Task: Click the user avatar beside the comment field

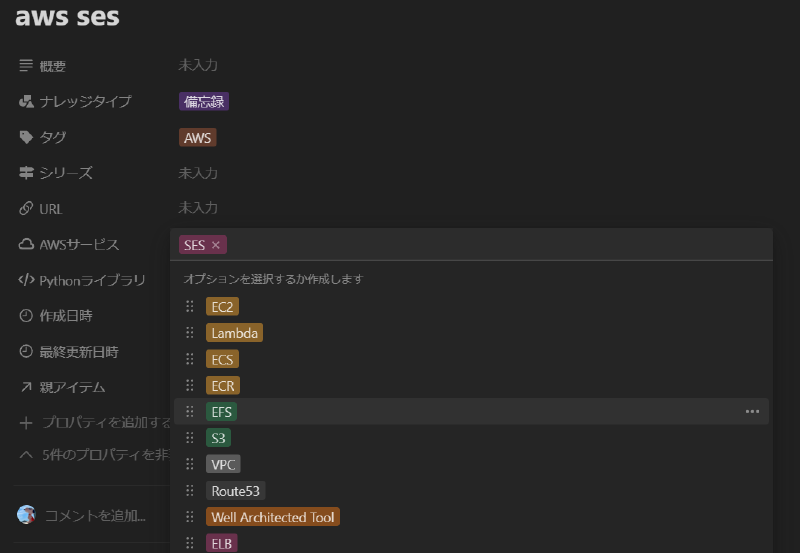Action: (26, 515)
